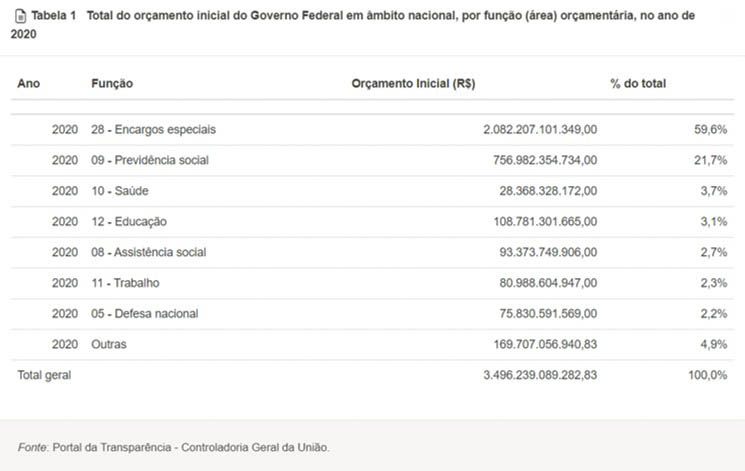Click the 100,0% total percentage cell

coord(707,375)
